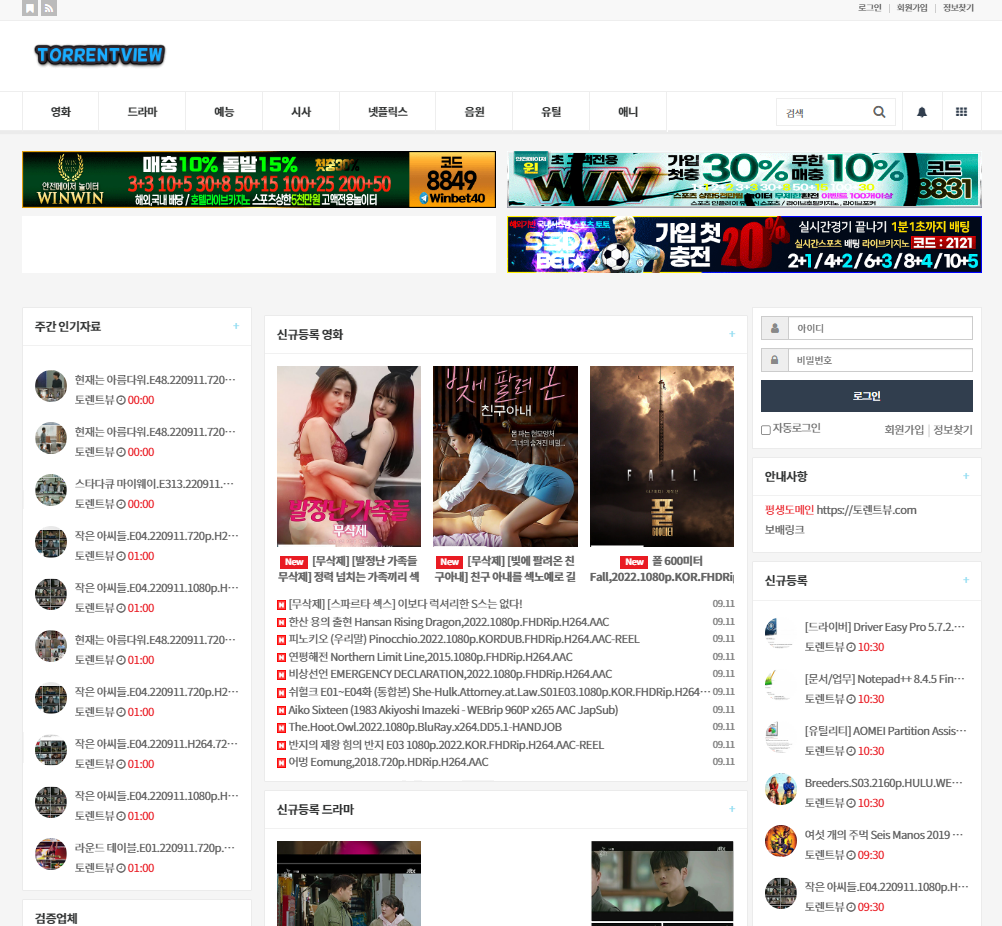Open the 드라마 navigation menu
The height and width of the screenshot is (926, 1002).
tap(142, 112)
